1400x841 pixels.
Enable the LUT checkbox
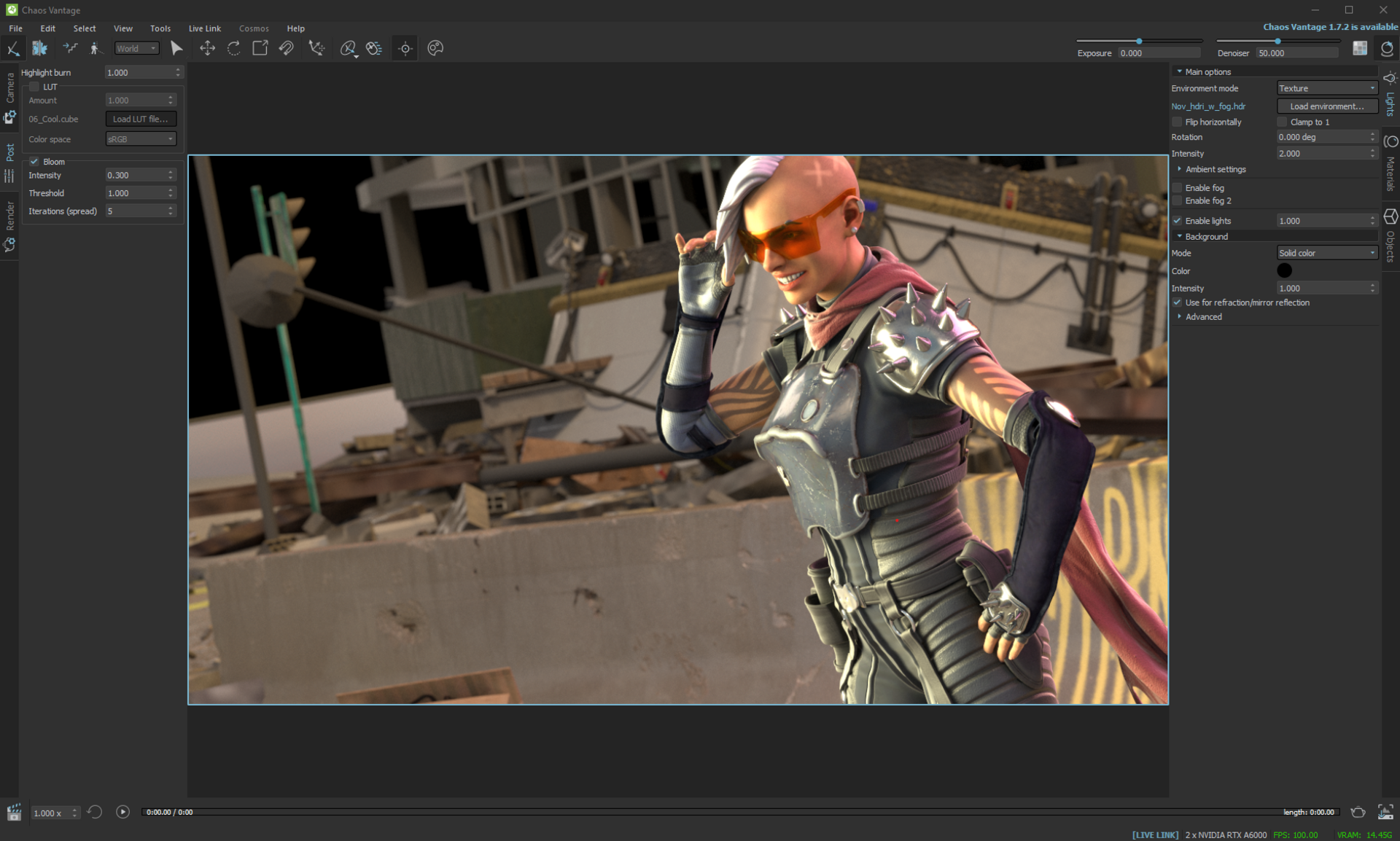click(x=34, y=87)
